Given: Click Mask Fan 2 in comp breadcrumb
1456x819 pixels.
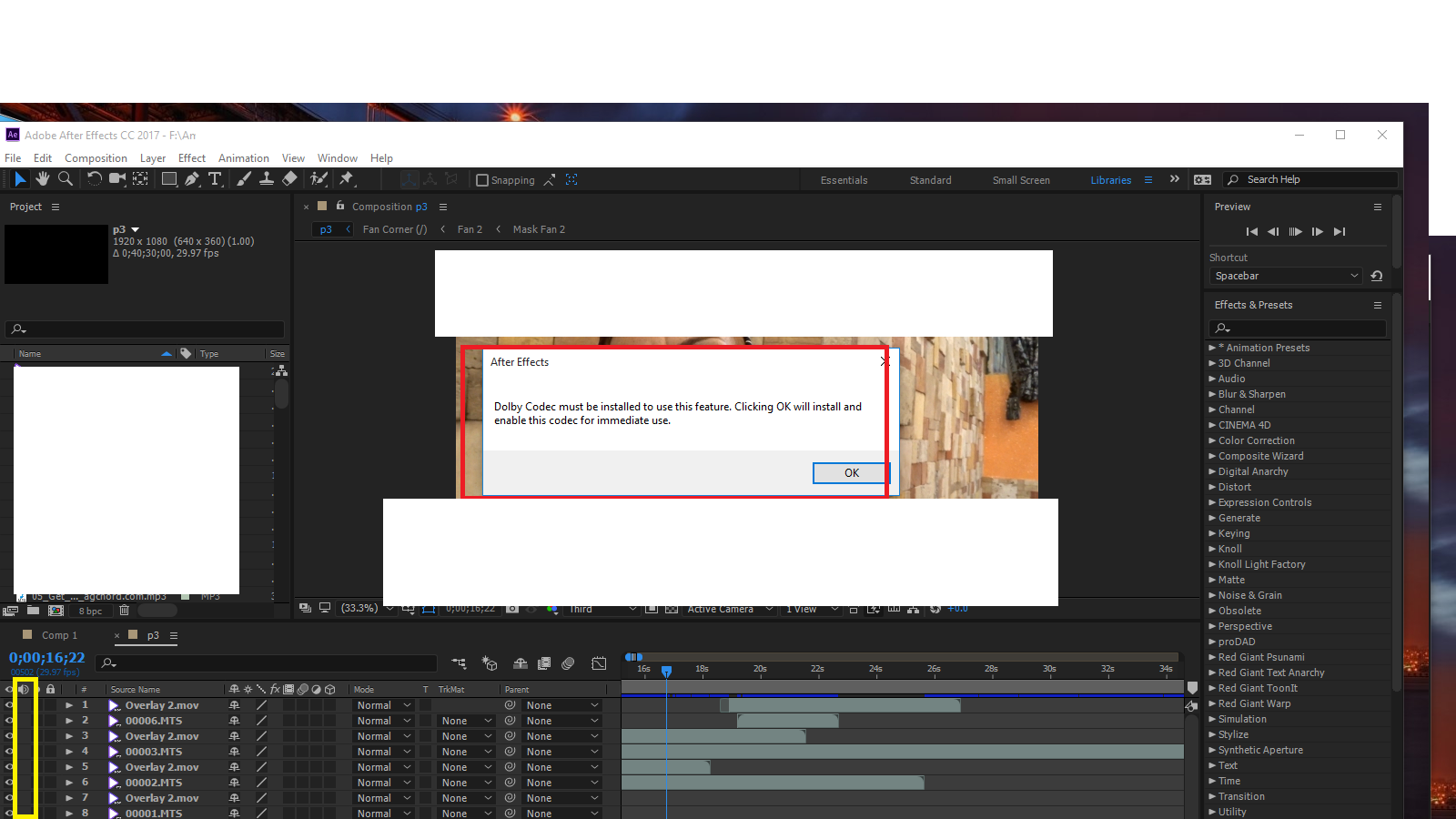Looking at the screenshot, I should coord(539,229).
